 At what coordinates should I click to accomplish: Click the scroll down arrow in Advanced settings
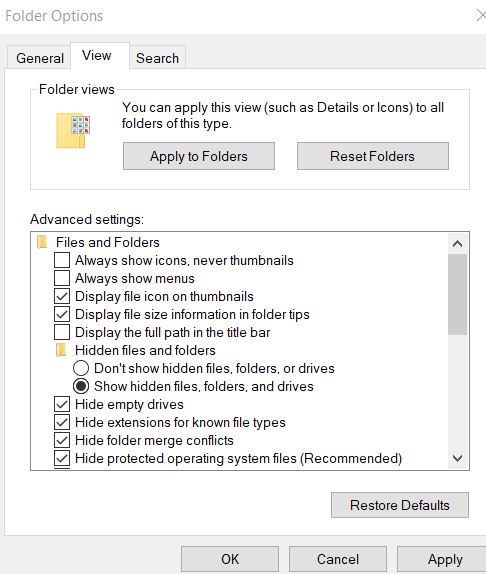pos(457,458)
